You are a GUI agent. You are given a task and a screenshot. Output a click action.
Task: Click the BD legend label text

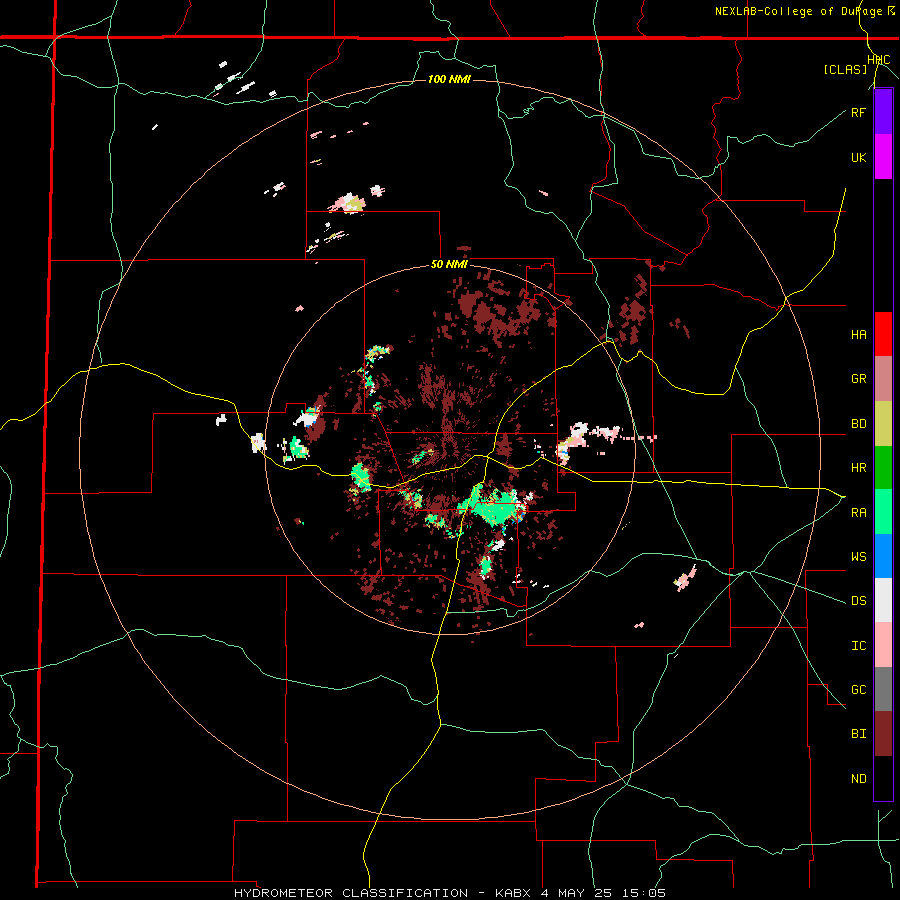(x=858, y=424)
